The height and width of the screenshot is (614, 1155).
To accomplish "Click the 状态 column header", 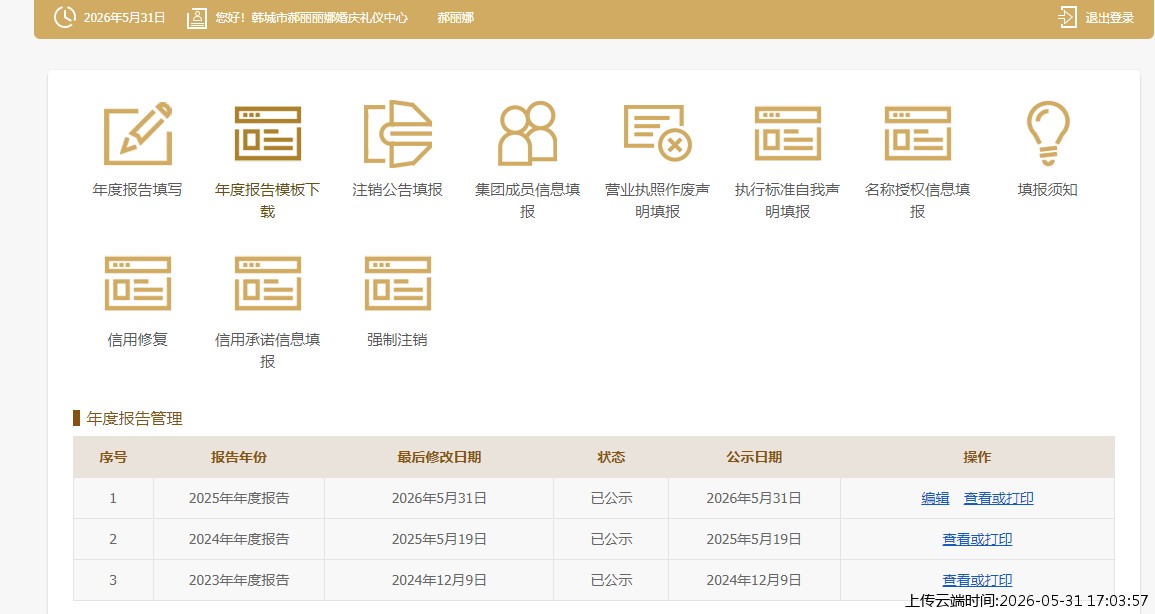I will [x=611, y=457].
